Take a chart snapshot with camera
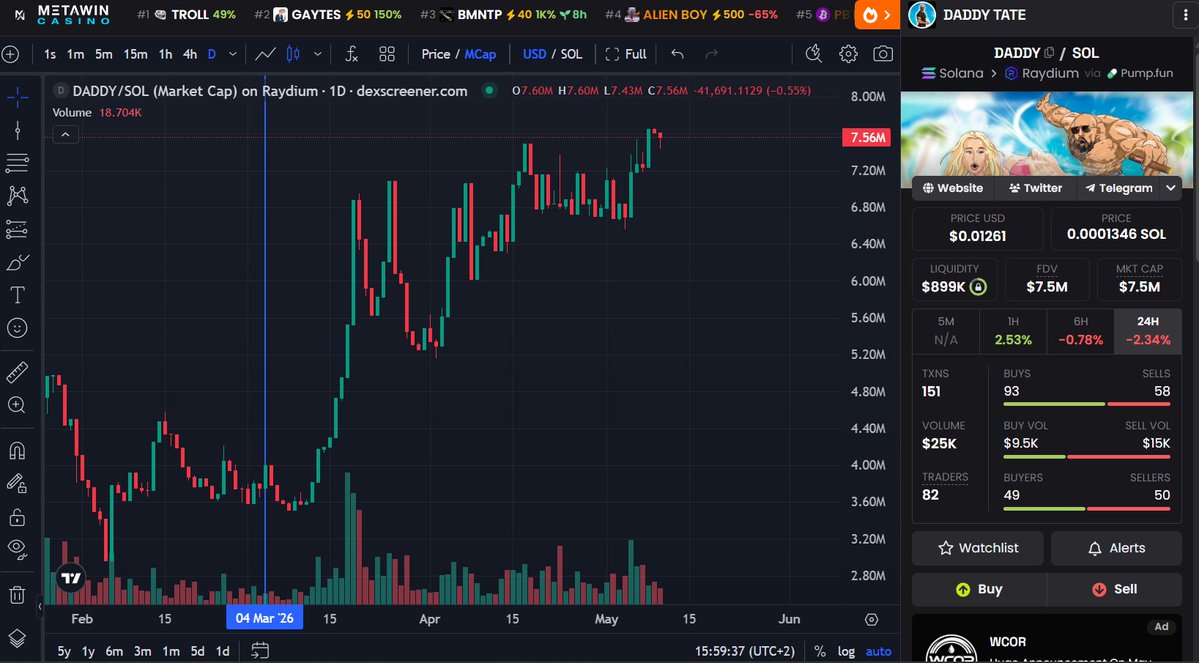The height and width of the screenshot is (663, 1199). (x=882, y=54)
